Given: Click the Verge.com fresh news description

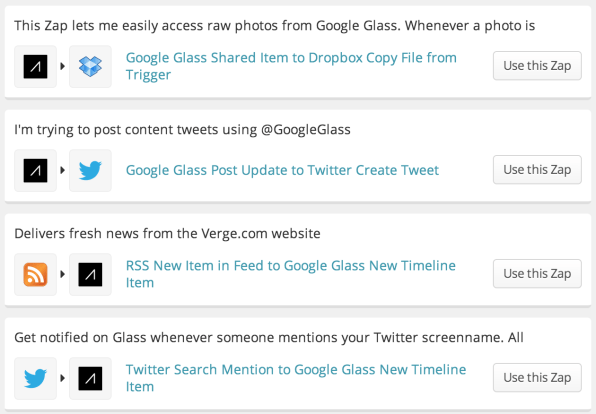Looking at the screenshot, I should tap(167, 233).
